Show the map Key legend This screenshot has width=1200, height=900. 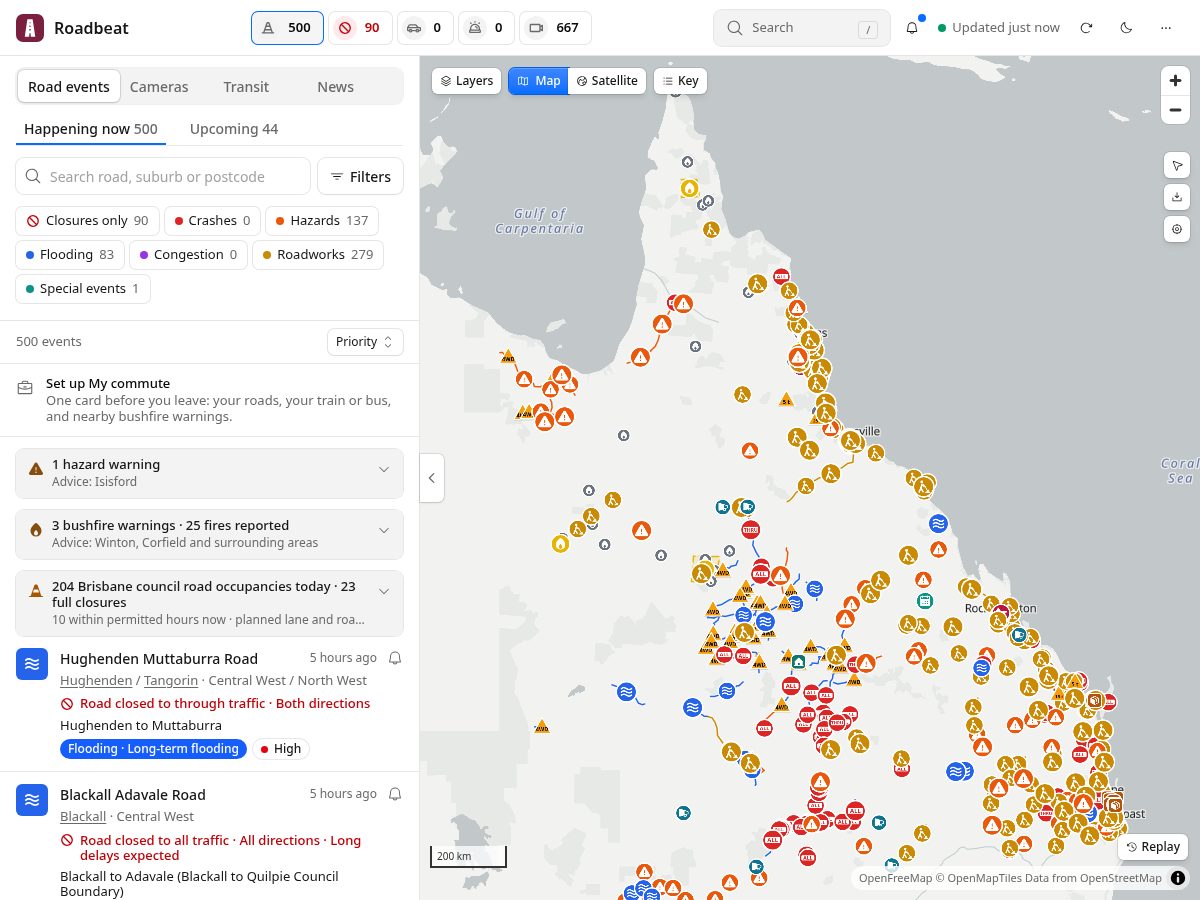(680, 81)
